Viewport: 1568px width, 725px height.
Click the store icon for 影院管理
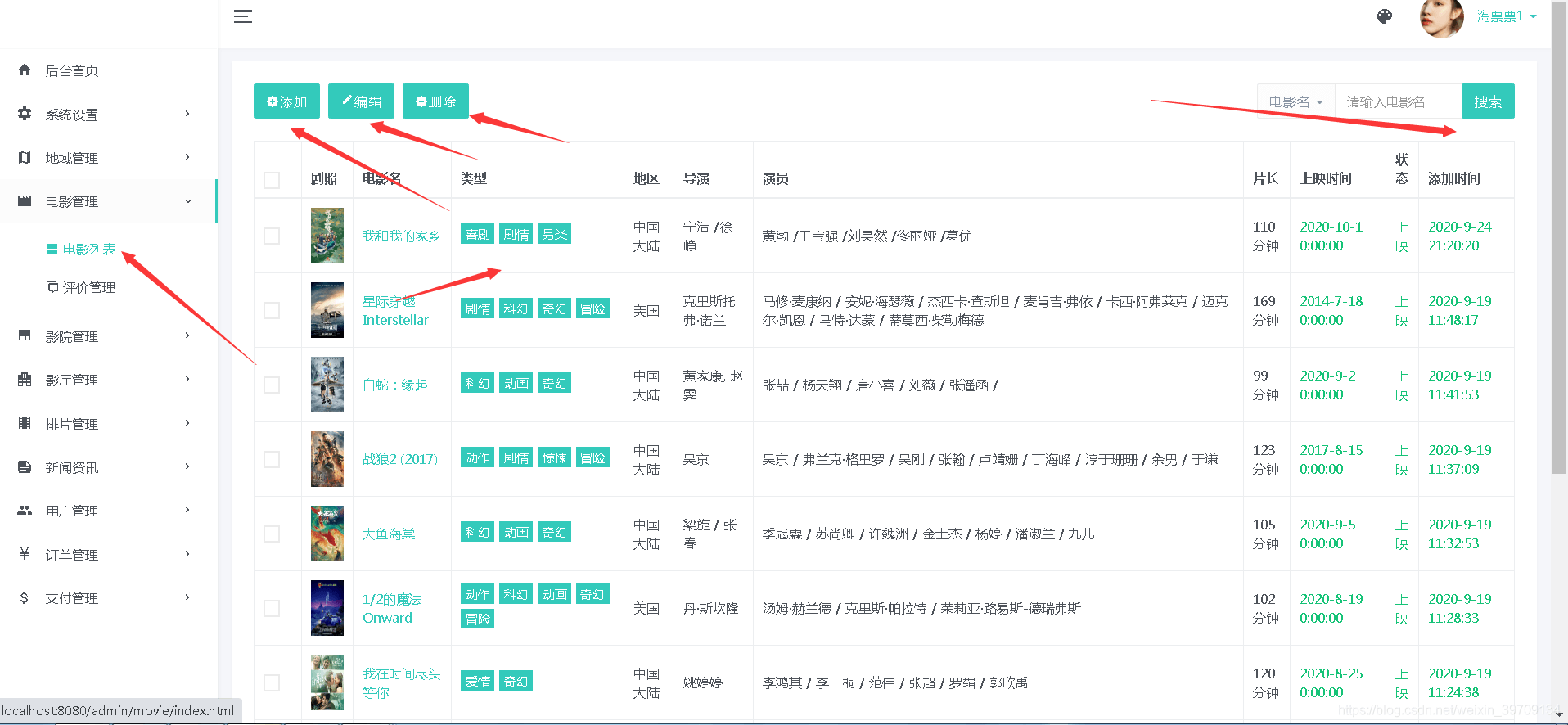[25, 335]
